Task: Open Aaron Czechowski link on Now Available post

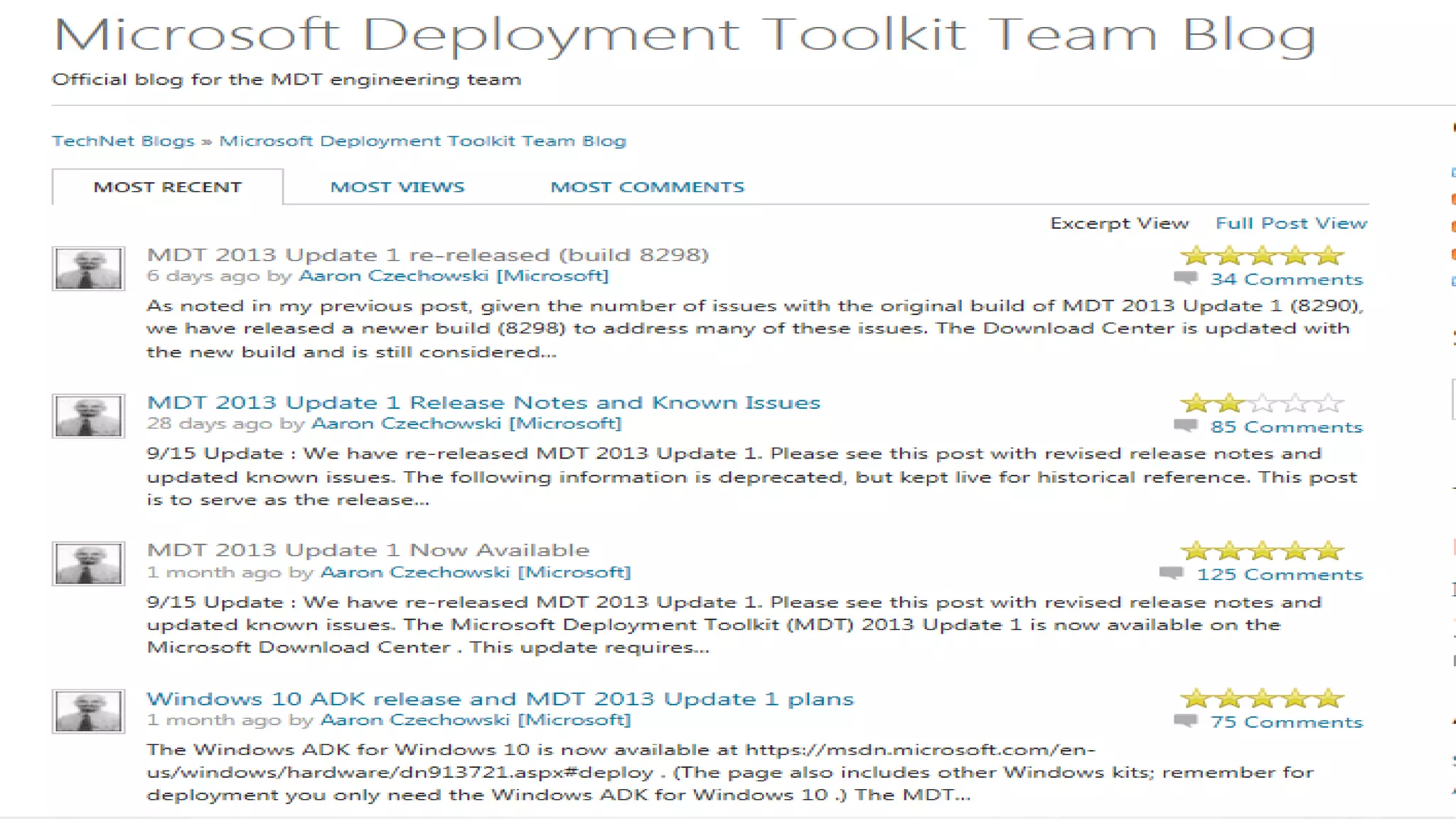Action: pos(476,572)
